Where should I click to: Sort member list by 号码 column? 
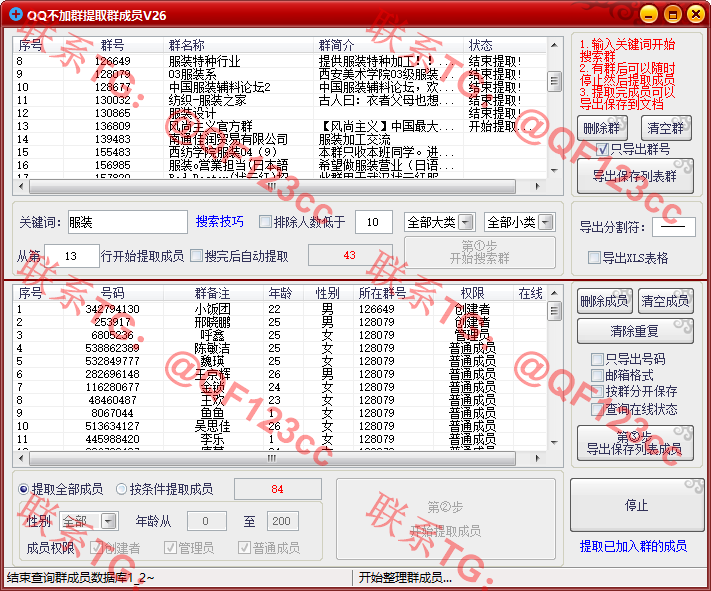coord(112,293)
